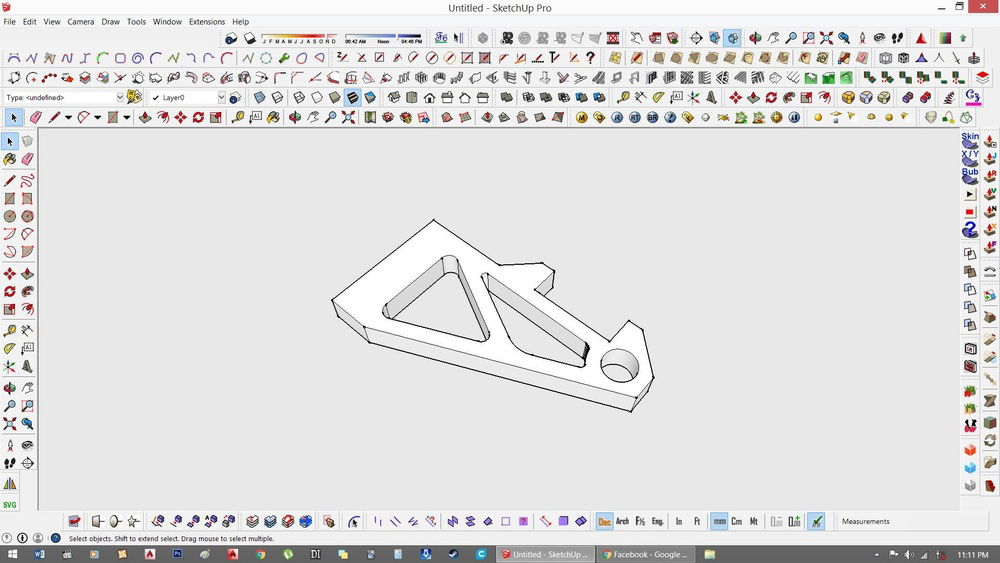Open the Extensions menu
The width and height of the screenshot is (1000, 563).
(207, 21)
